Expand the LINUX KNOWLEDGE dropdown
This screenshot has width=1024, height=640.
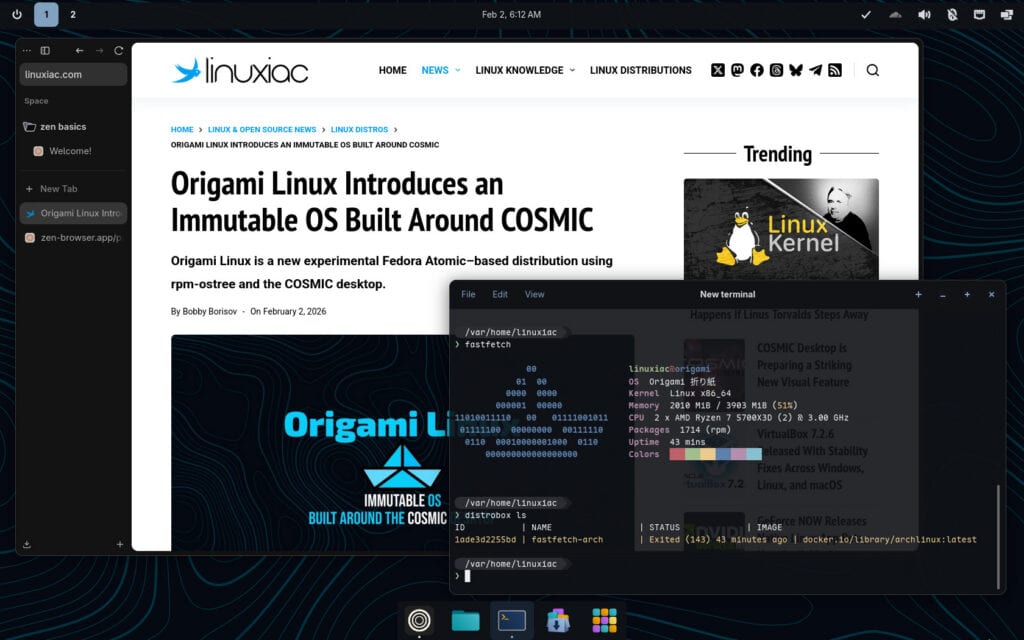519,70
